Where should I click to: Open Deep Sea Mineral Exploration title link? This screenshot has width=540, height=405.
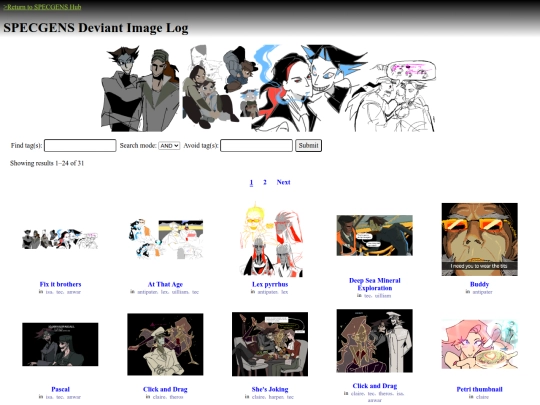pos(375,284)
